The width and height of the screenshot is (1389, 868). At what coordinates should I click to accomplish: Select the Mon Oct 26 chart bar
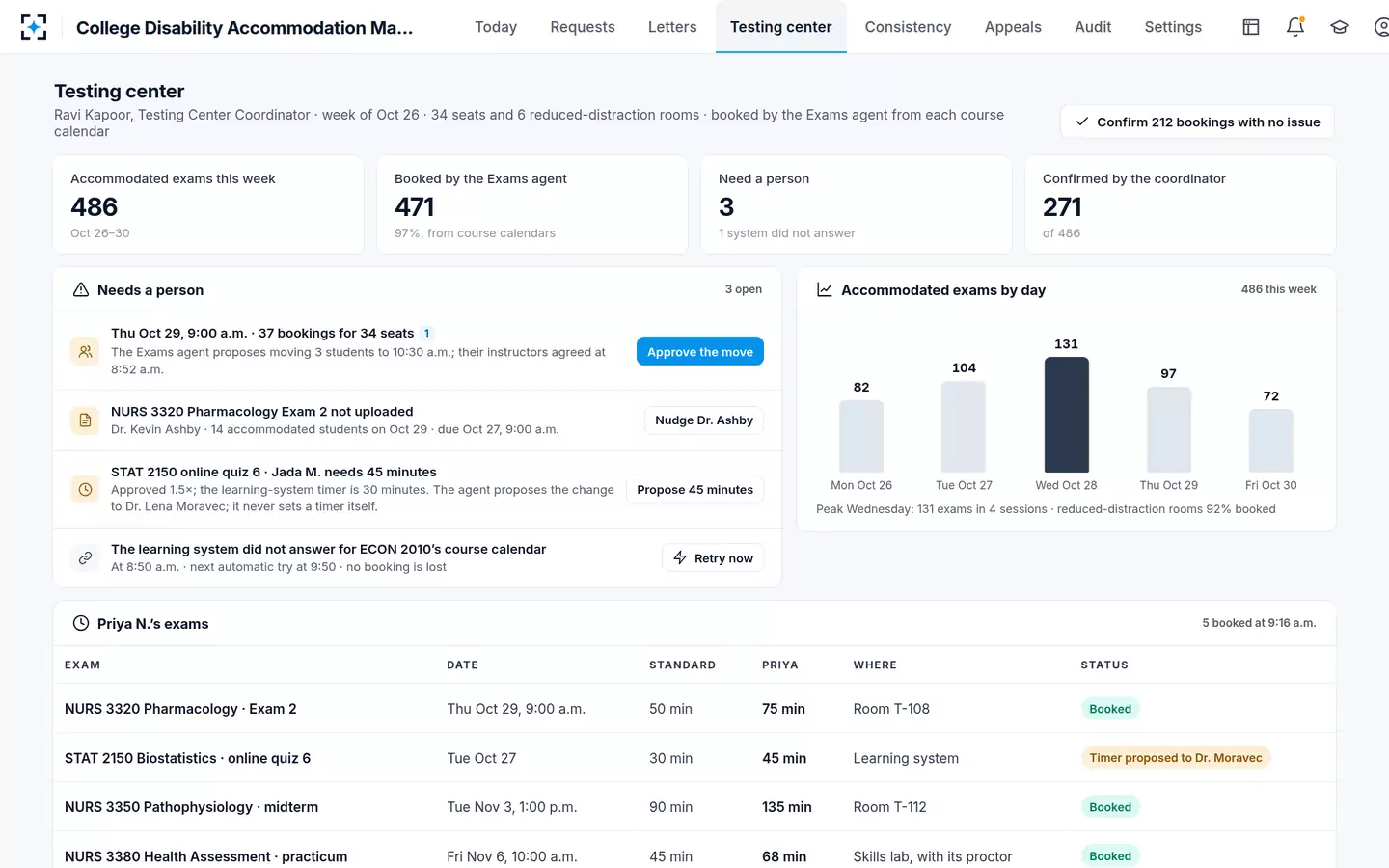(861, 436)
